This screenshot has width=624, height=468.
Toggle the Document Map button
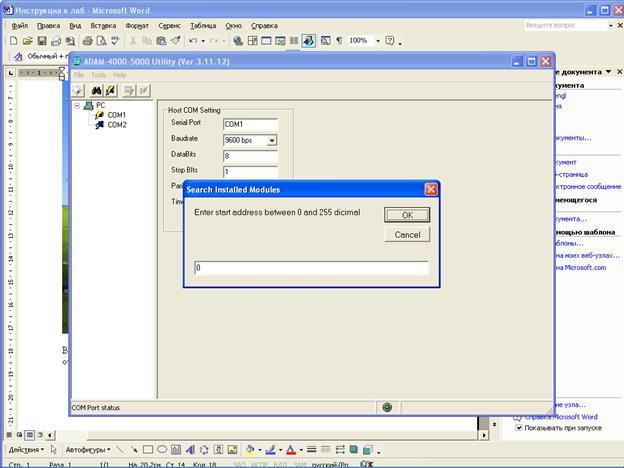point(325,41)
